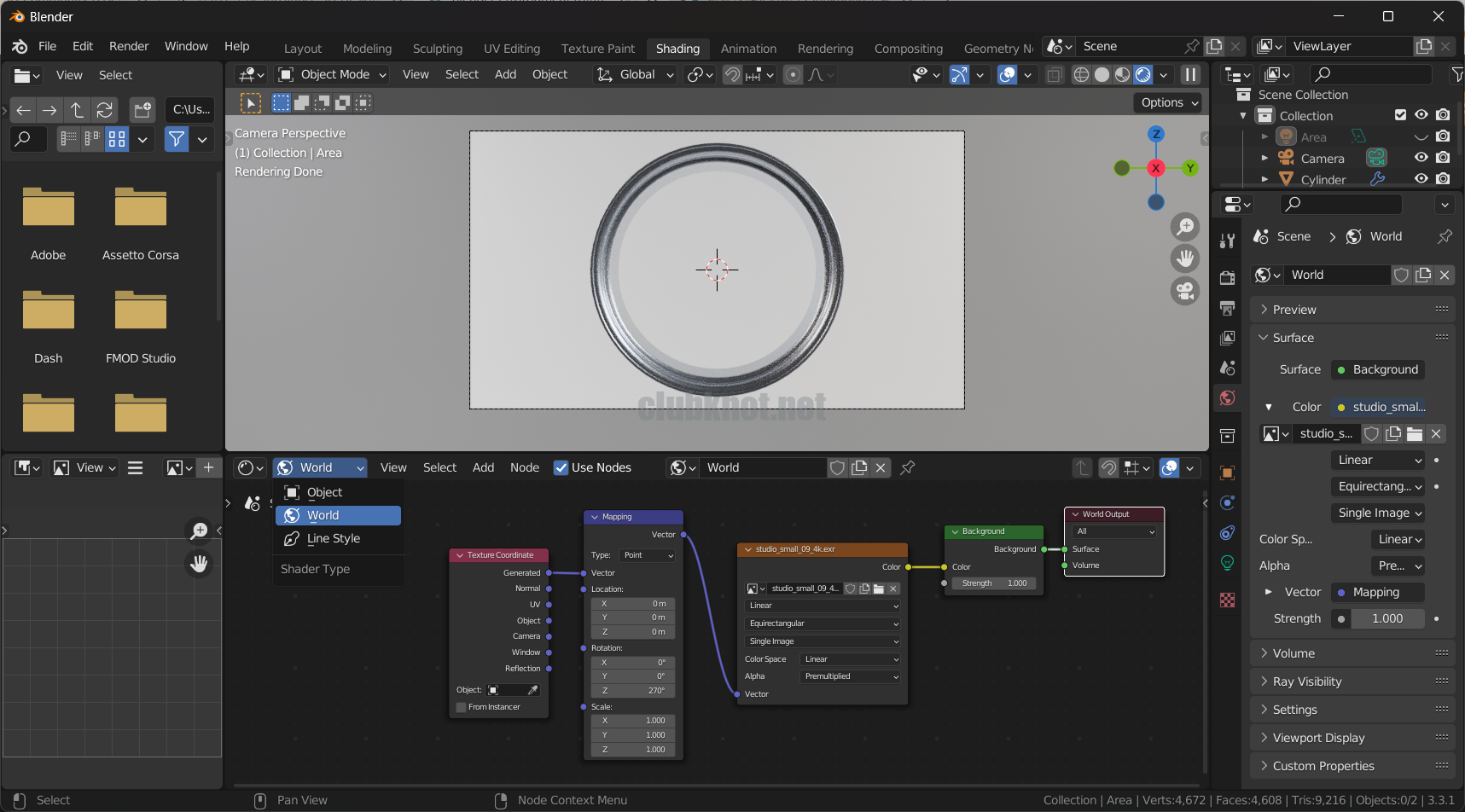Open World properties tab in sidebar

pyautogui.click(x=1227, y=398)
